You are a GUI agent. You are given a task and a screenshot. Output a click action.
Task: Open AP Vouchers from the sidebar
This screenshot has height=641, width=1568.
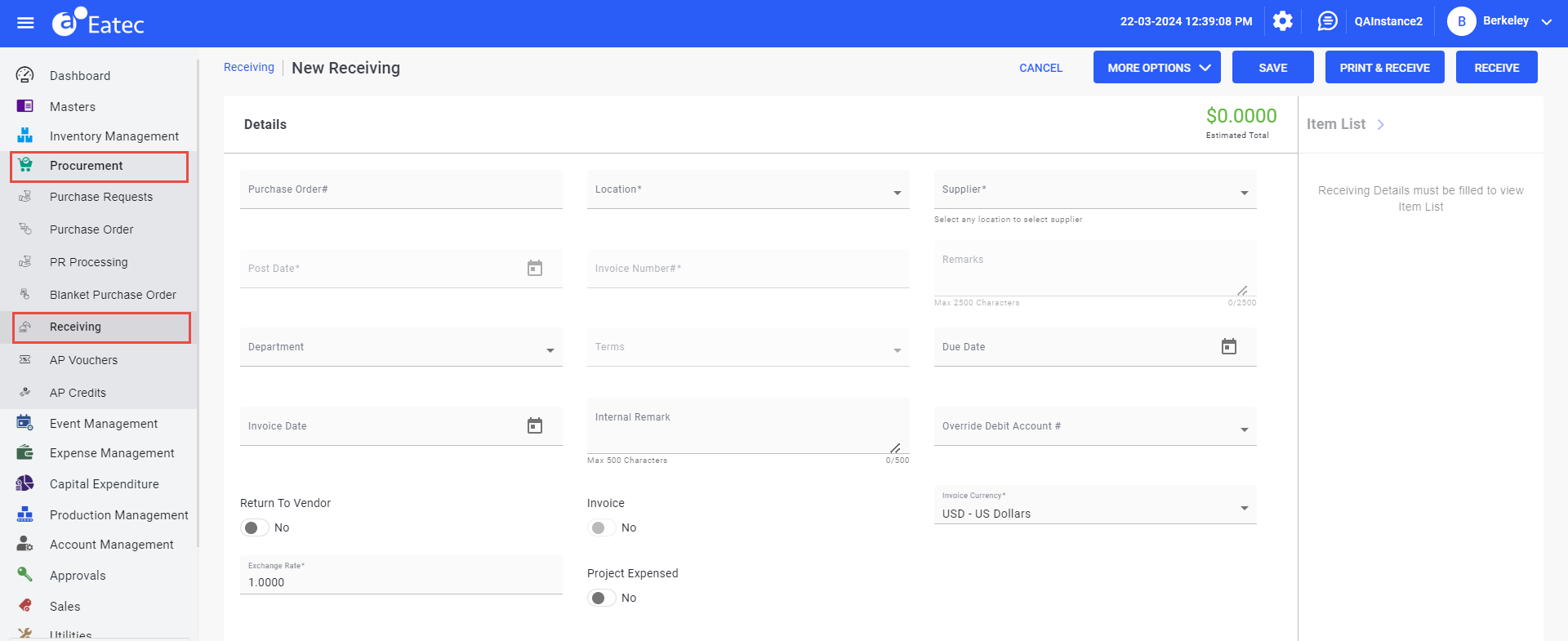click(x=83, y=360)
